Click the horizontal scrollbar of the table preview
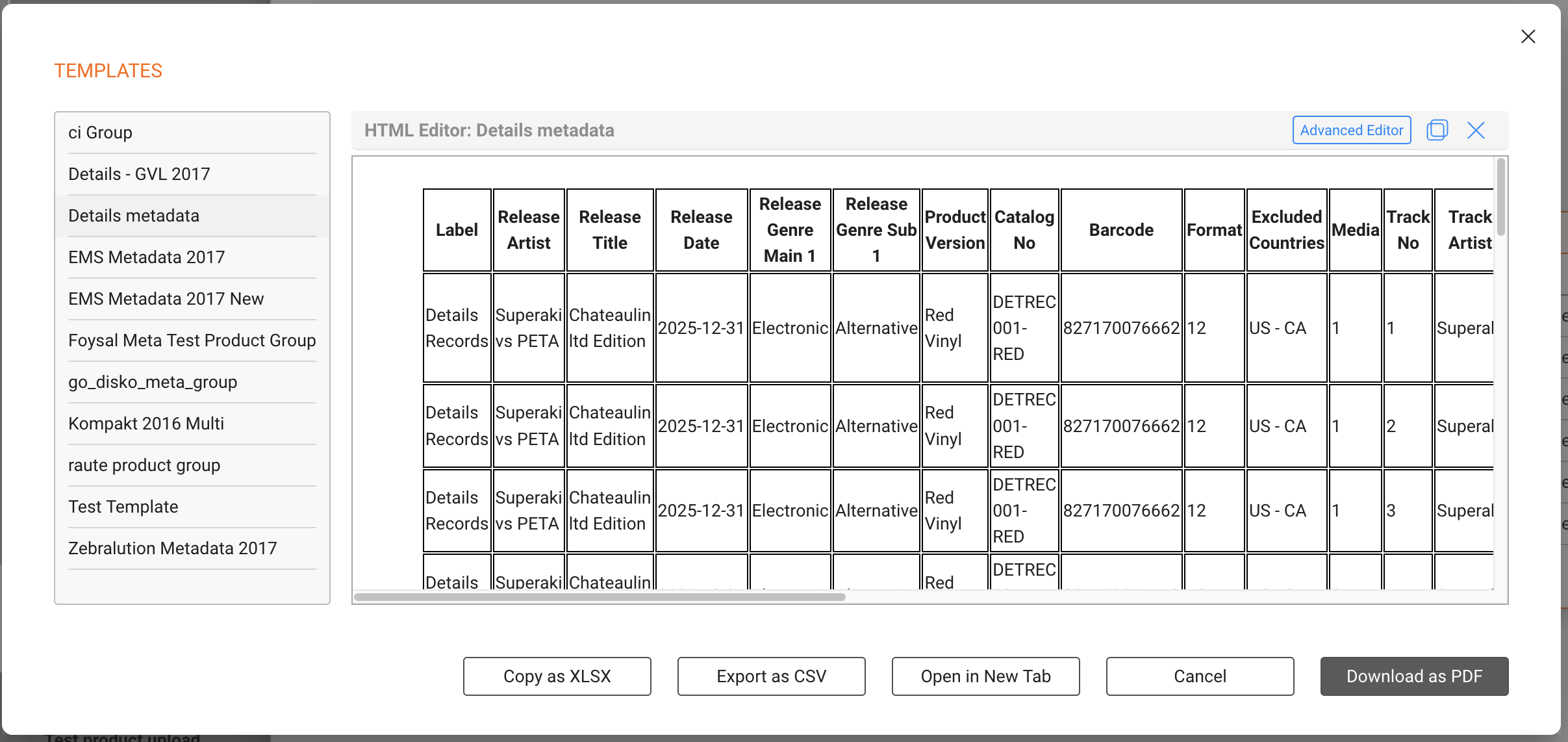 [x=600, y=597]
